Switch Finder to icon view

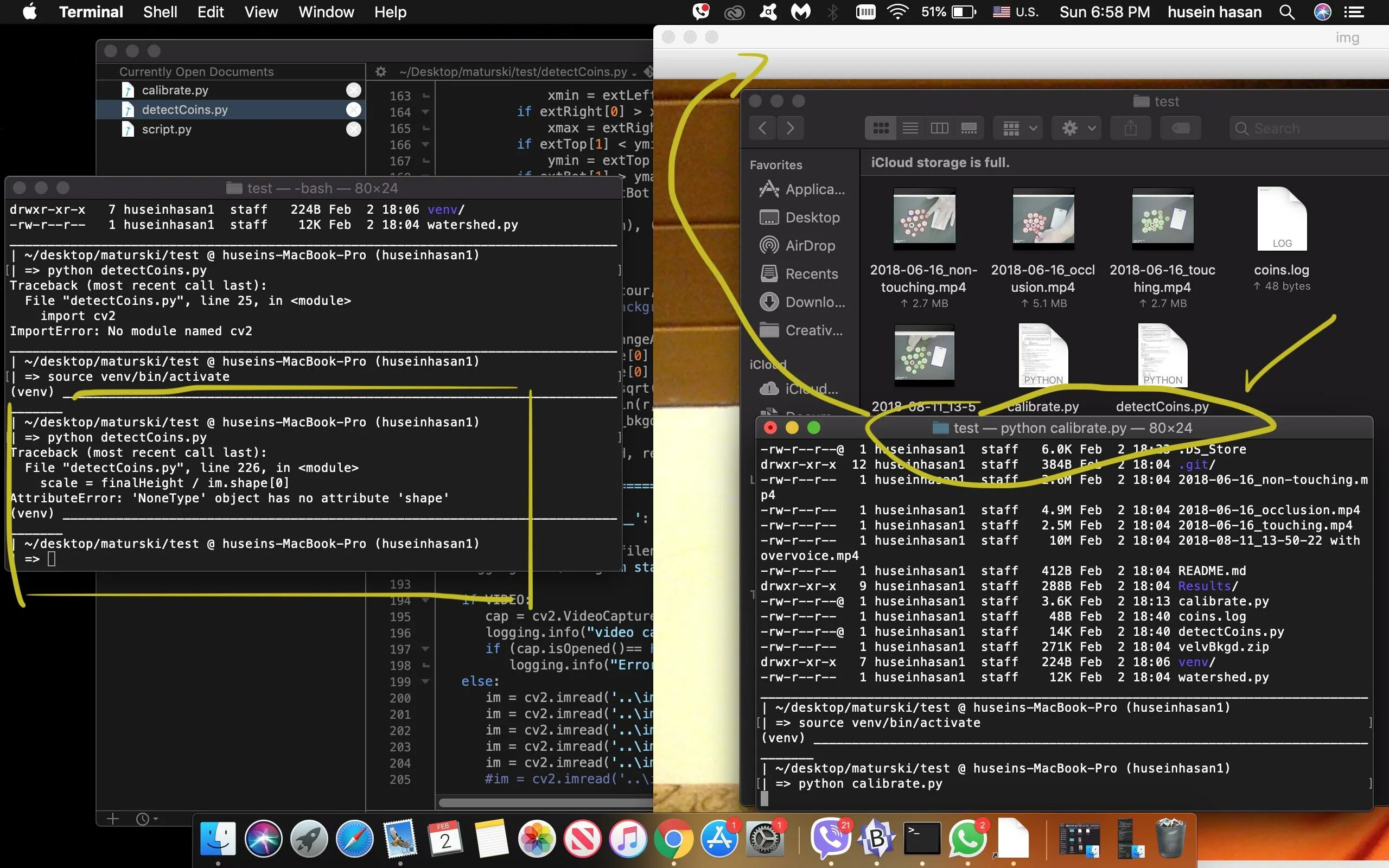[x=881, y=128]
